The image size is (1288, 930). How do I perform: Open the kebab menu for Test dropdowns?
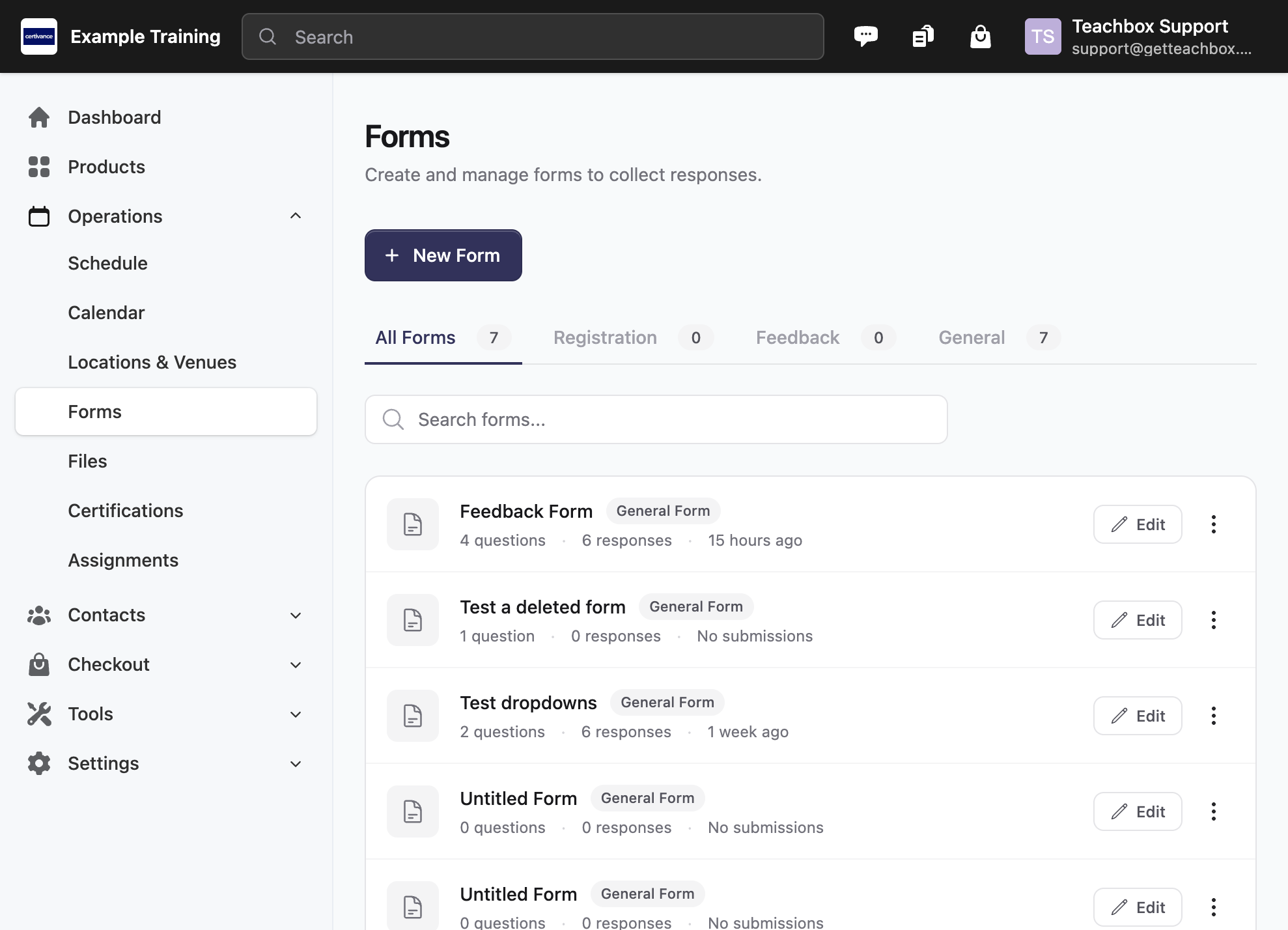[1213, 716]
